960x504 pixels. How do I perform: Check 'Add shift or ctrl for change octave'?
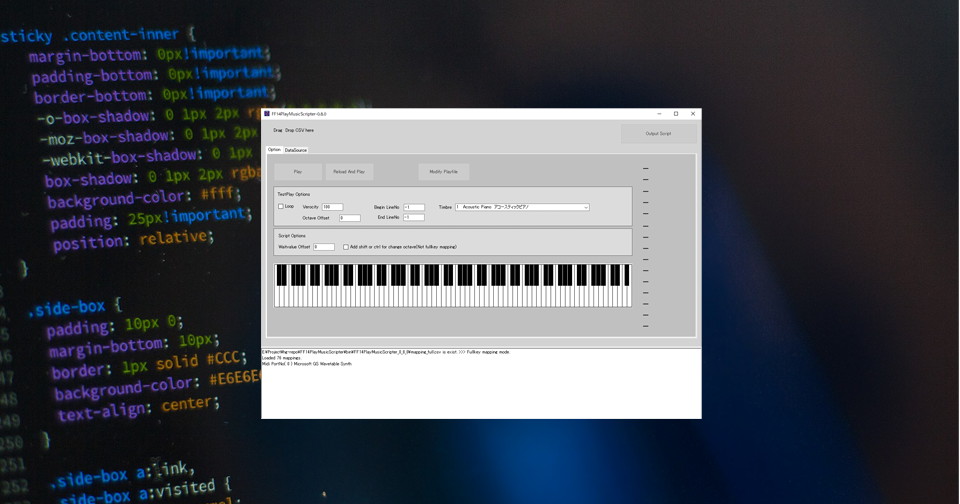click(x=346, y=247)
